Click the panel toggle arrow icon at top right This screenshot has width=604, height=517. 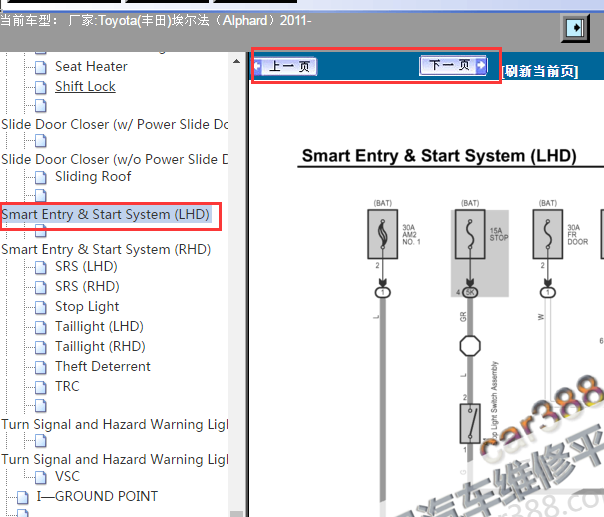coord(575,28)
